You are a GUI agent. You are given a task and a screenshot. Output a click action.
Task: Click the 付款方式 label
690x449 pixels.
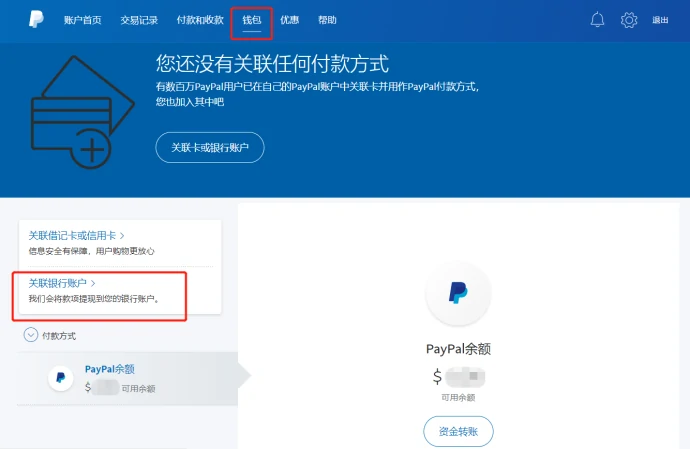59,336
